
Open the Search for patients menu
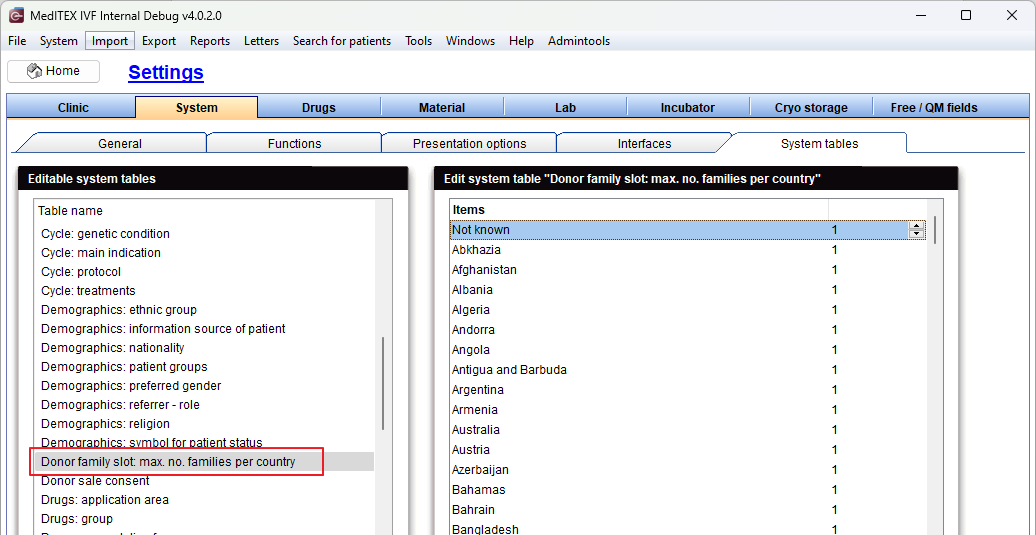click(342, 41)
